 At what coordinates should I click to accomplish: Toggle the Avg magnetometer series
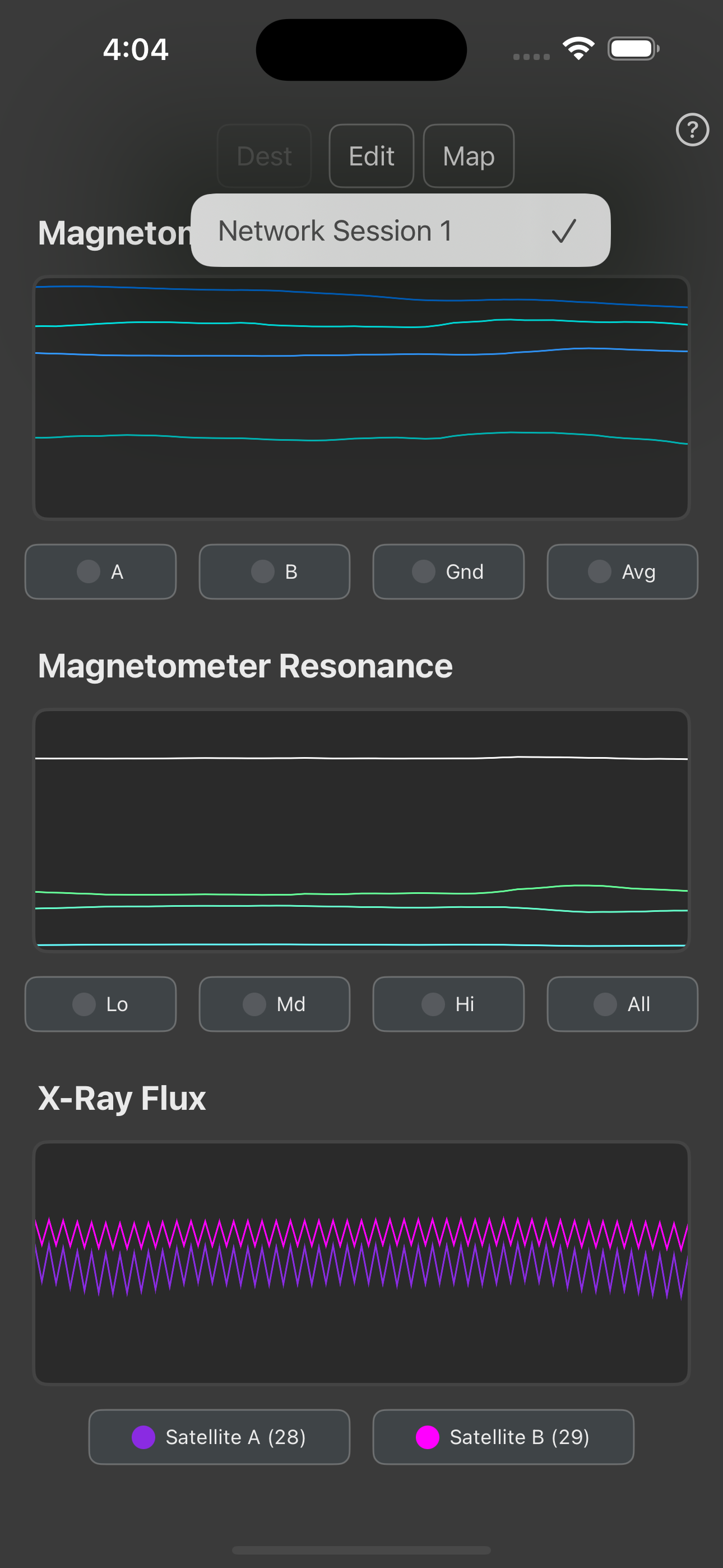622,571
